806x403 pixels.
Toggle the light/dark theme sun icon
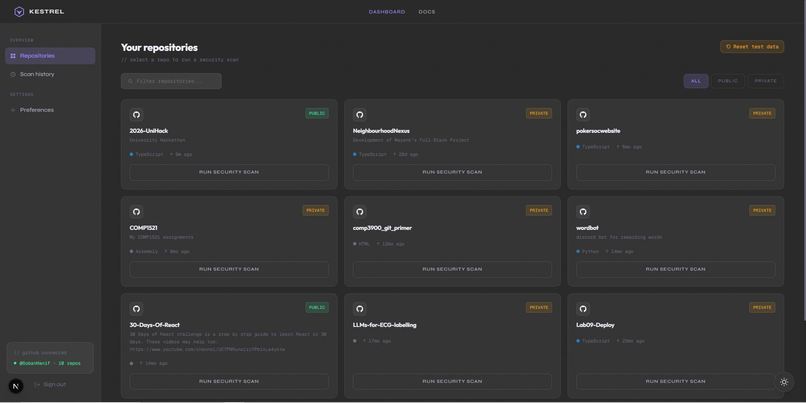coord(784,382)
